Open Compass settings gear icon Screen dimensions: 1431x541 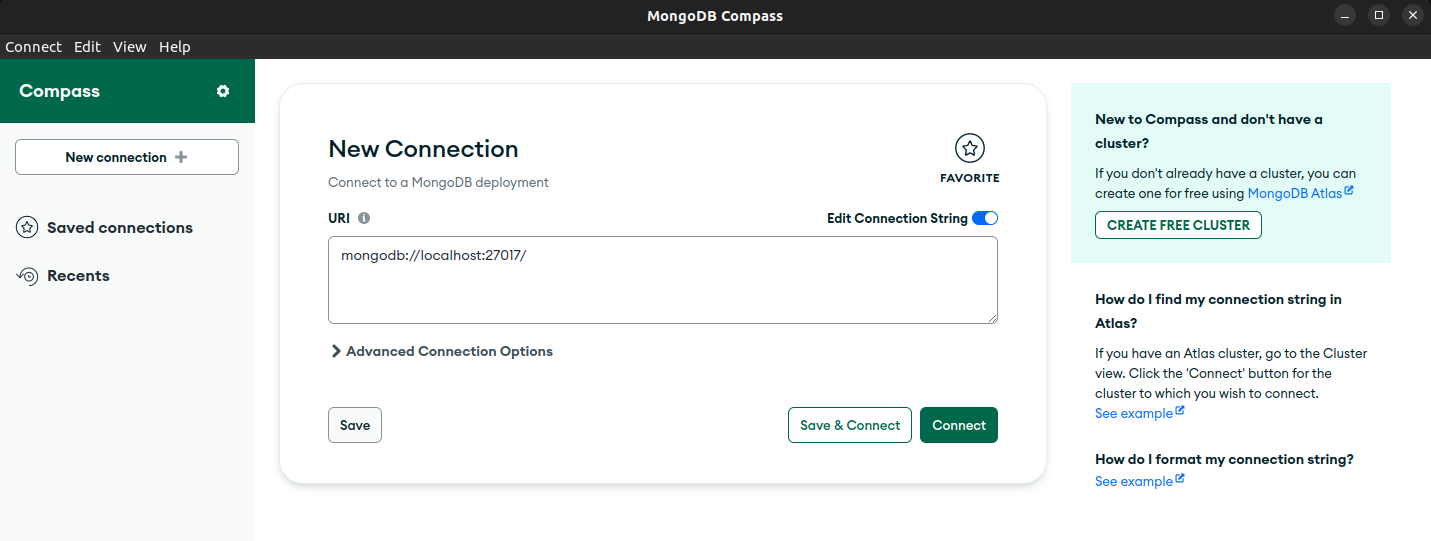(x=223, y=91)
